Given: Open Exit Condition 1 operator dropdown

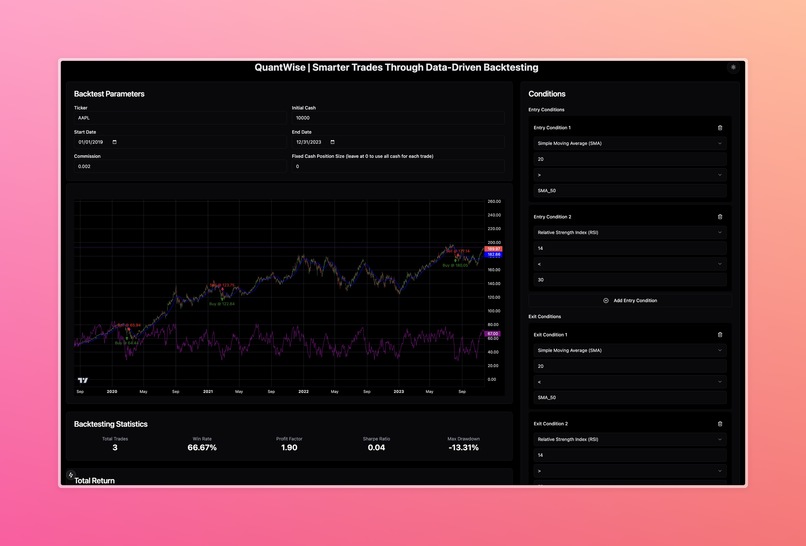Looking at the screenshot, I should coord(630,381).
